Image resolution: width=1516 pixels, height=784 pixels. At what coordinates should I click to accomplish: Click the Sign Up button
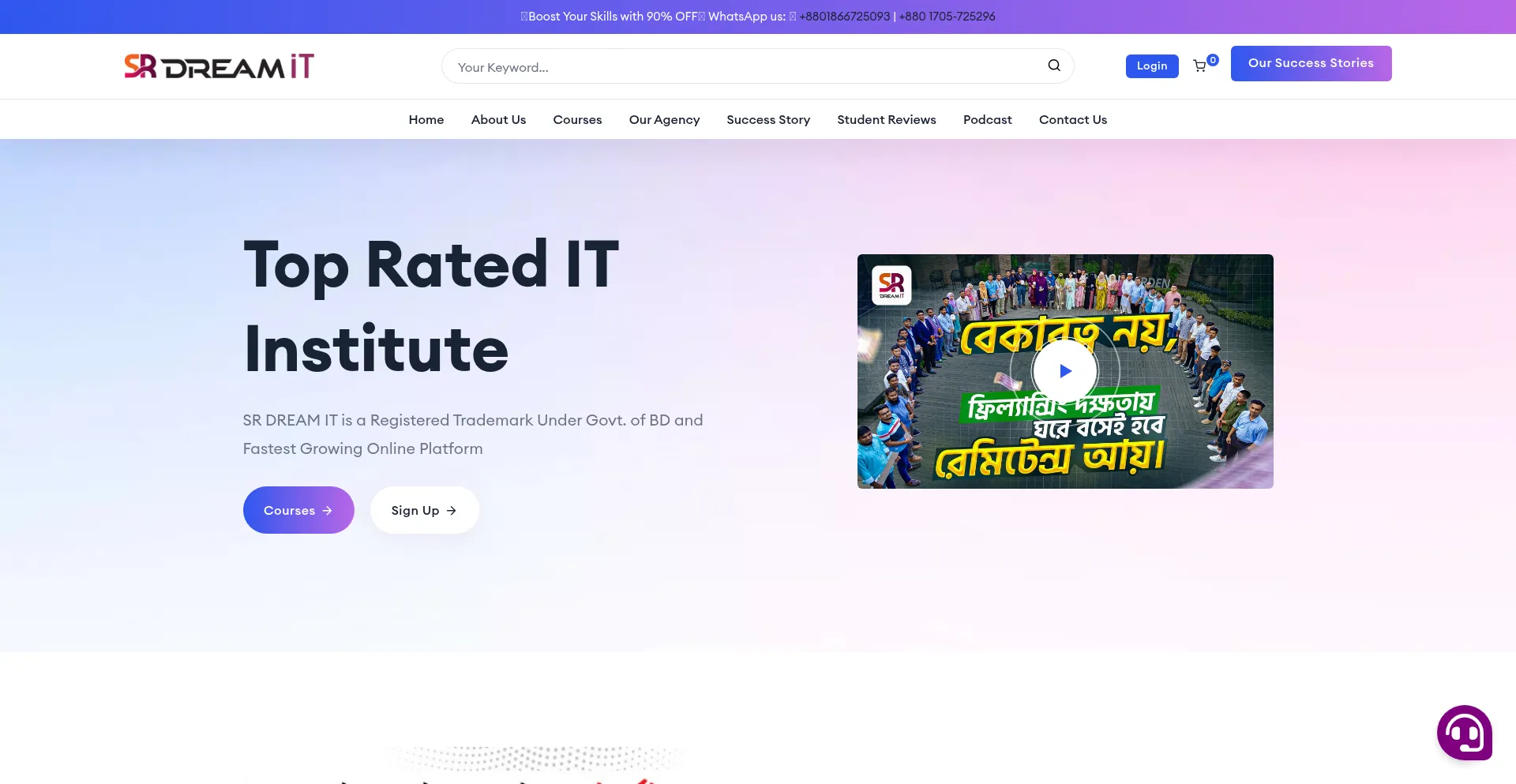click(x=424, y=510)
